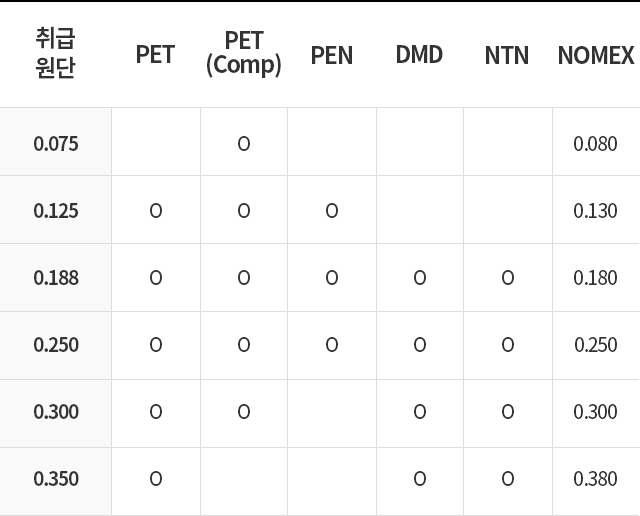This screenshot has width=640, height=516.
Task: Click the 0.188 thickness row label
Action: (x=56, y=278)
